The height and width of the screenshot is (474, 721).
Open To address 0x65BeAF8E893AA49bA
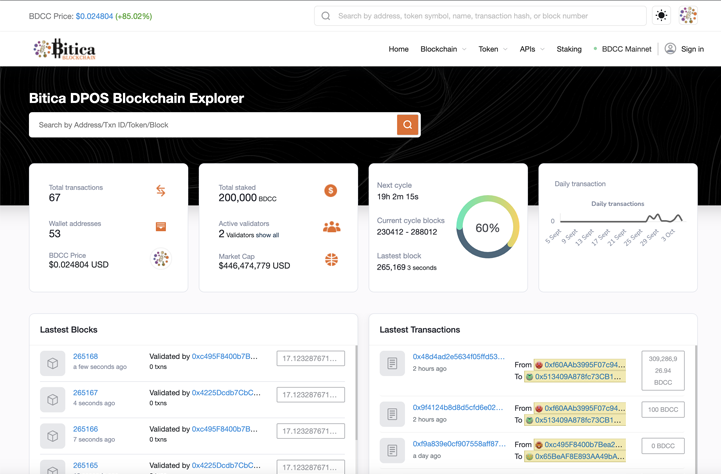(580, 457)
